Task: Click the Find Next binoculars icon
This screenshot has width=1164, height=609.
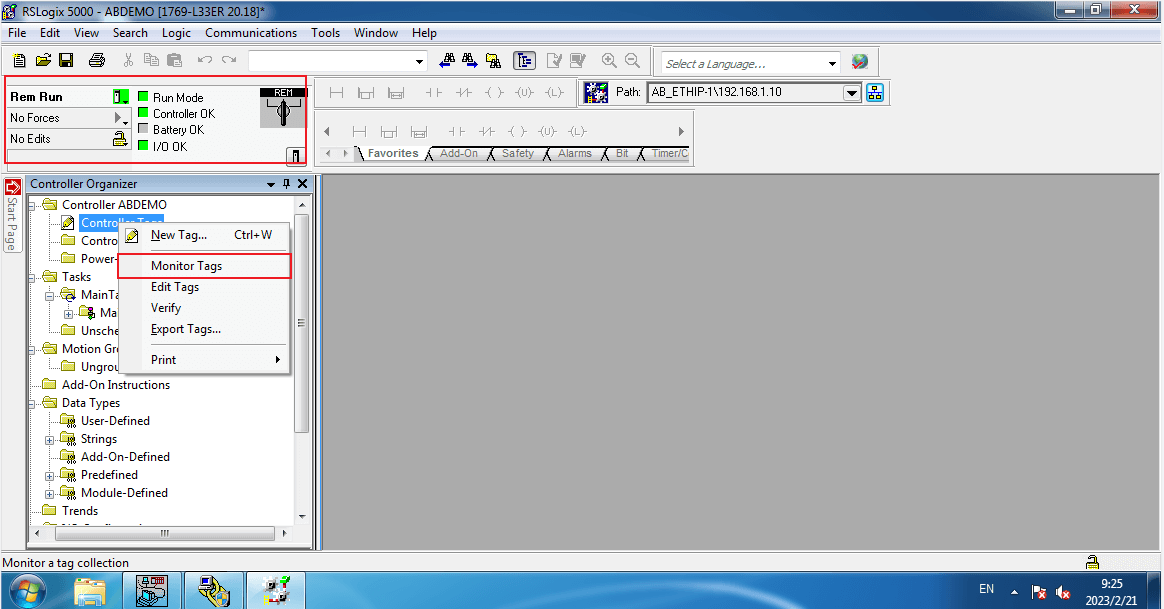Action: tap(469, 61)
